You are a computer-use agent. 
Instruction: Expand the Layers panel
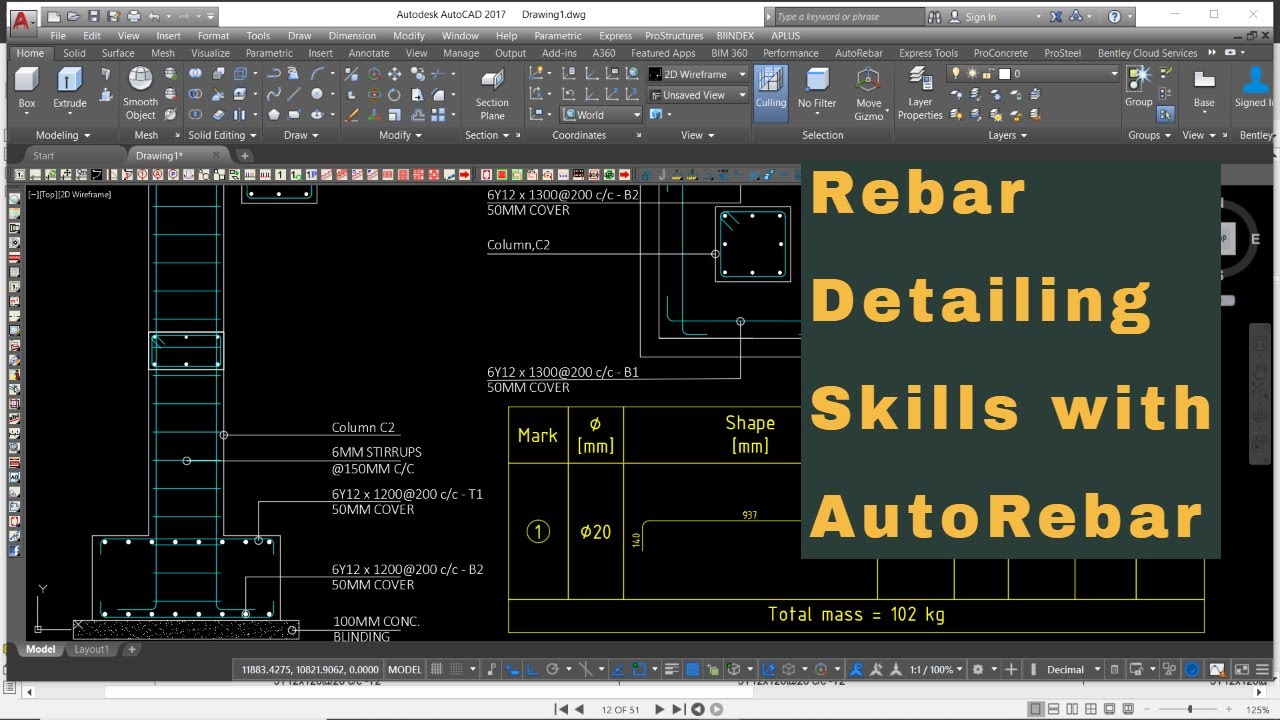[1007, 135]
